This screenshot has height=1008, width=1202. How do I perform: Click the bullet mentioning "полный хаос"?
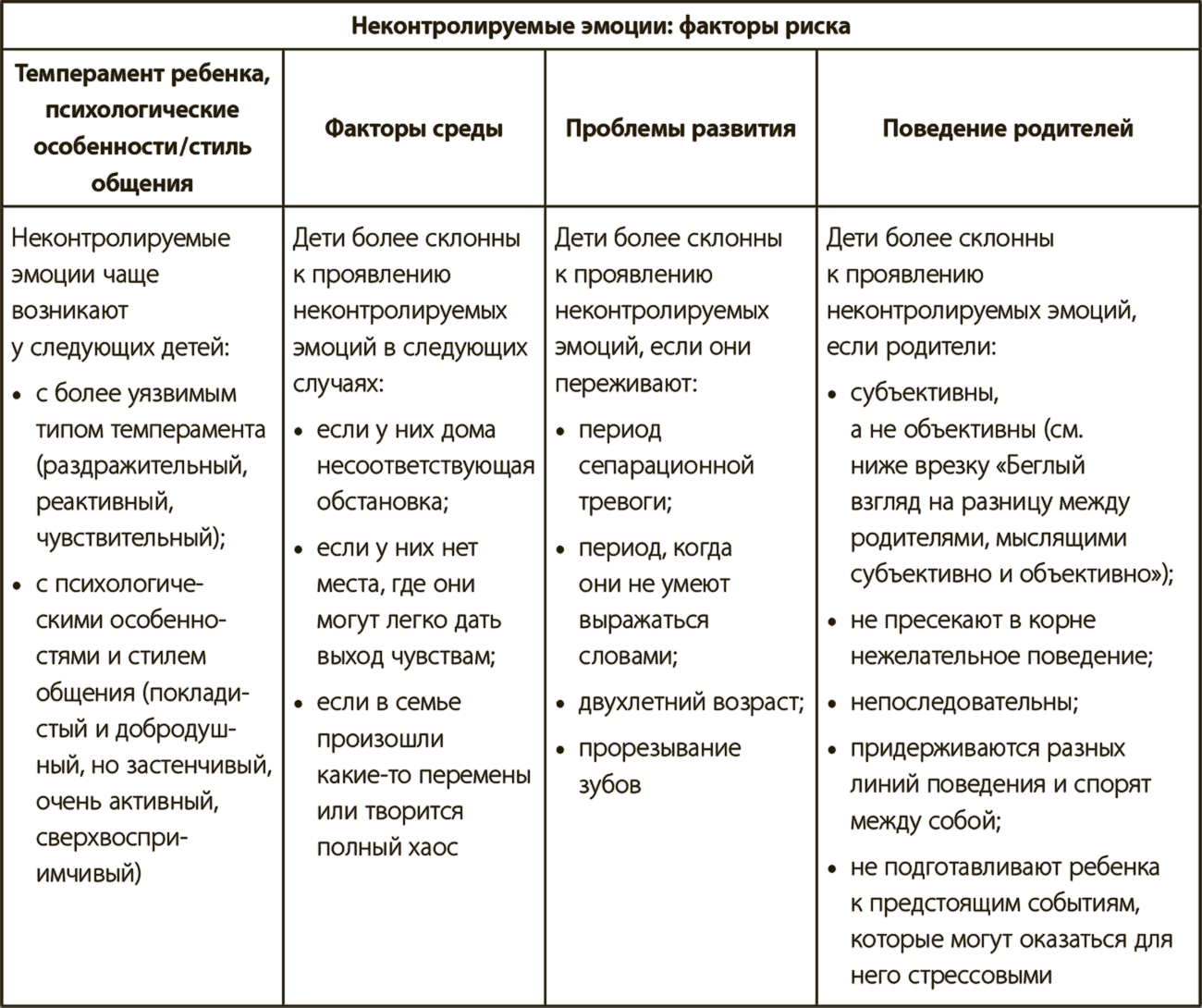point(423,775)
